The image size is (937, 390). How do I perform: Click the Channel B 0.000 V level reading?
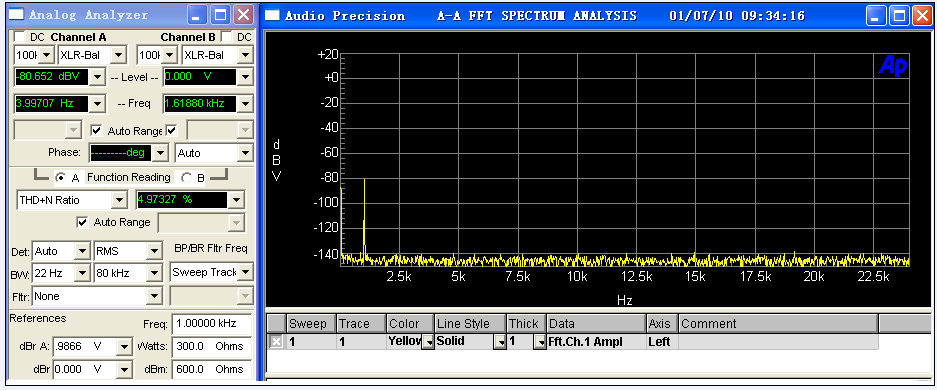(x=200, y=76)
